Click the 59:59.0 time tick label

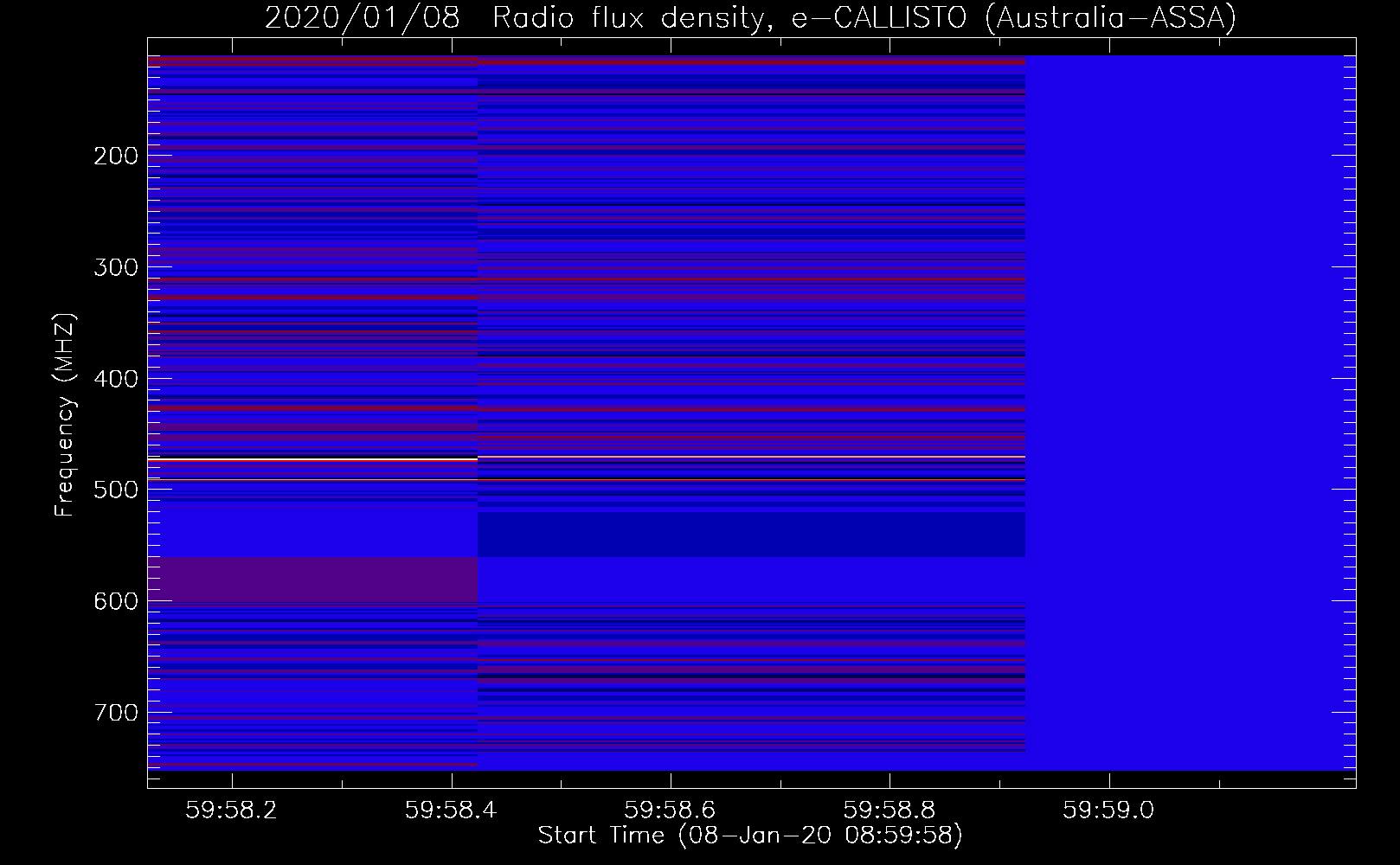1108,811
